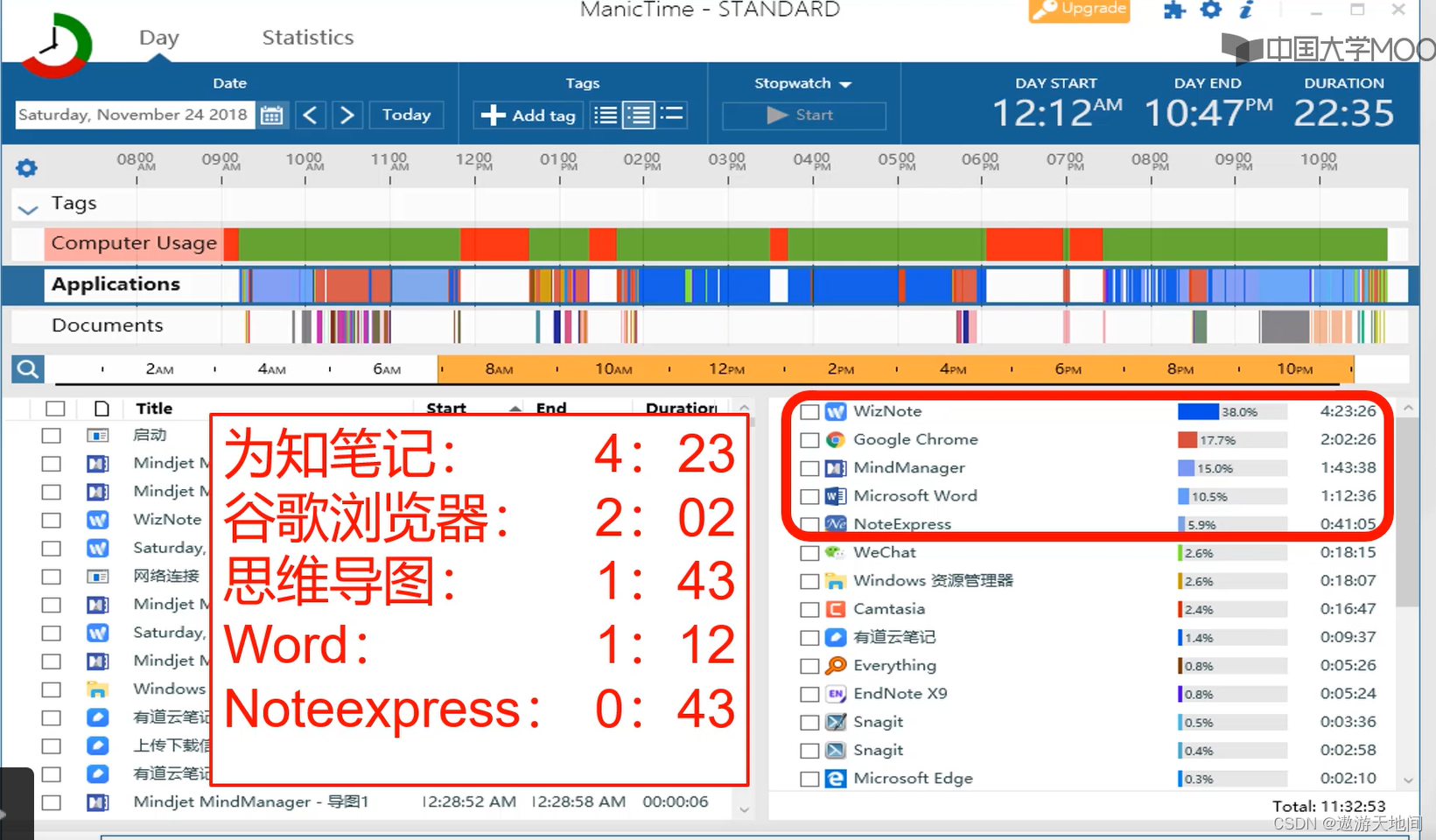This screenshot has width=1436, height=840.
Task: Click the Google Chrome application icon
Action: point(836,439)
